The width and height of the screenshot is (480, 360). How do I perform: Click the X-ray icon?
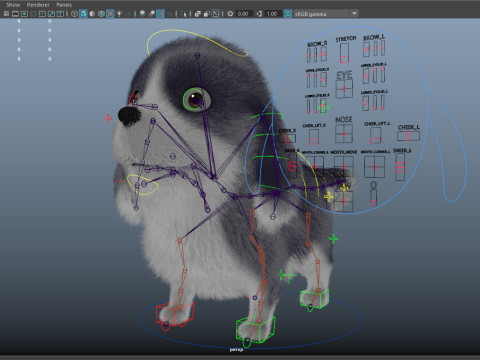click(x=197, y=14)
